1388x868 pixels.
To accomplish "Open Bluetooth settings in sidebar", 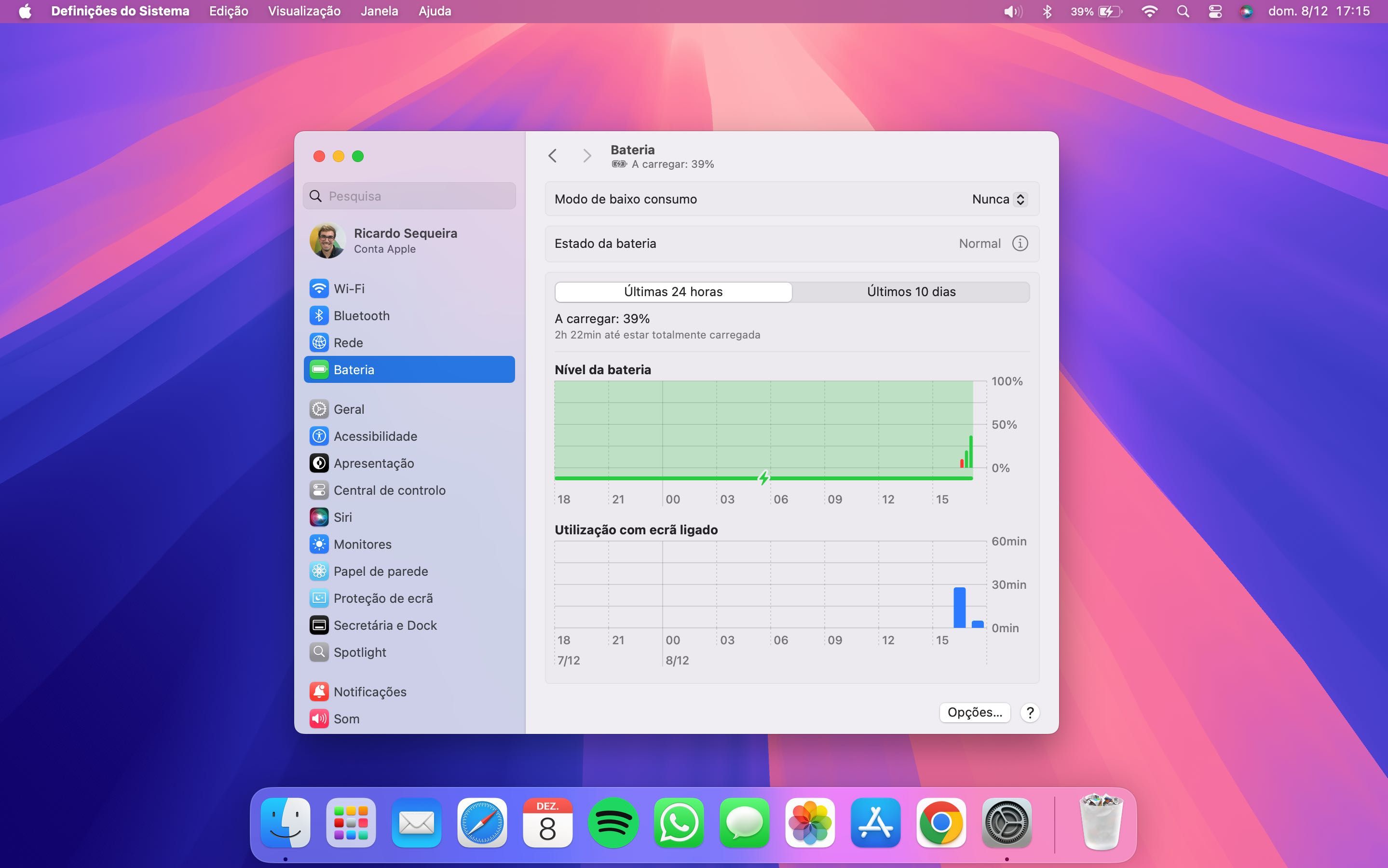I will pyautogui.click(x=408, y=315).
